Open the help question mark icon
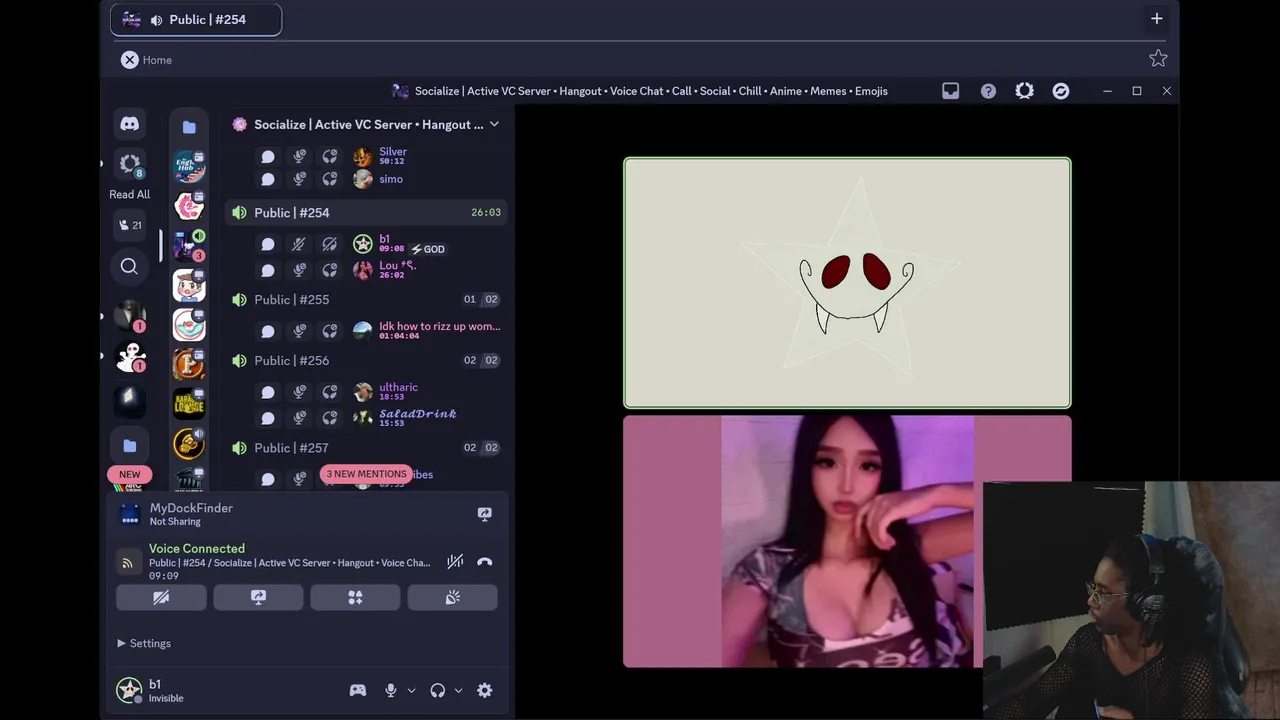 (988, 91)
